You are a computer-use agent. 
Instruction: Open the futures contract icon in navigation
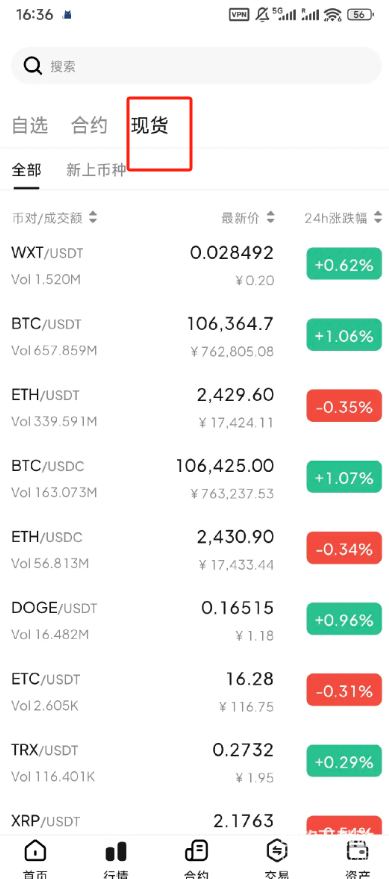click(196, 851)
